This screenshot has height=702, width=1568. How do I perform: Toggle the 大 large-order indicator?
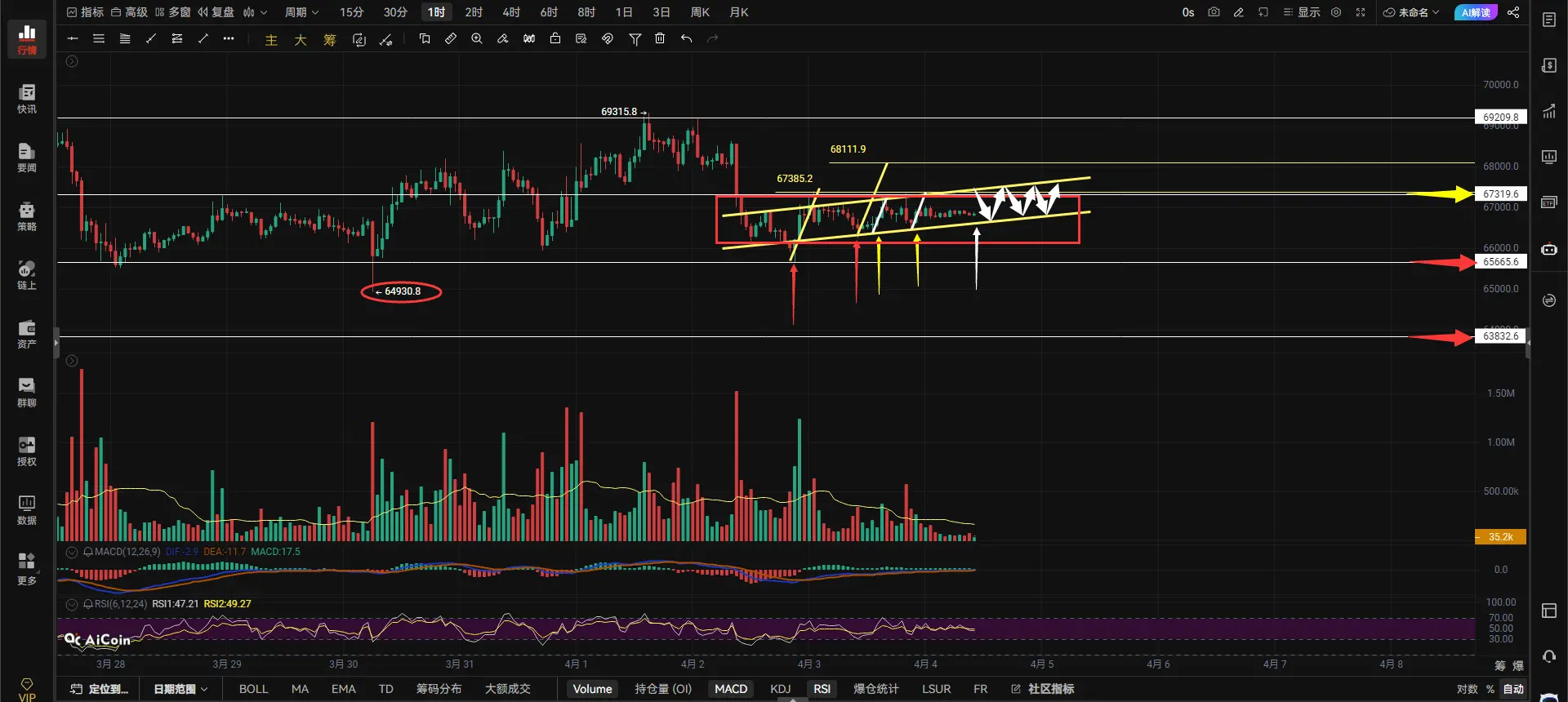[301, 39]
